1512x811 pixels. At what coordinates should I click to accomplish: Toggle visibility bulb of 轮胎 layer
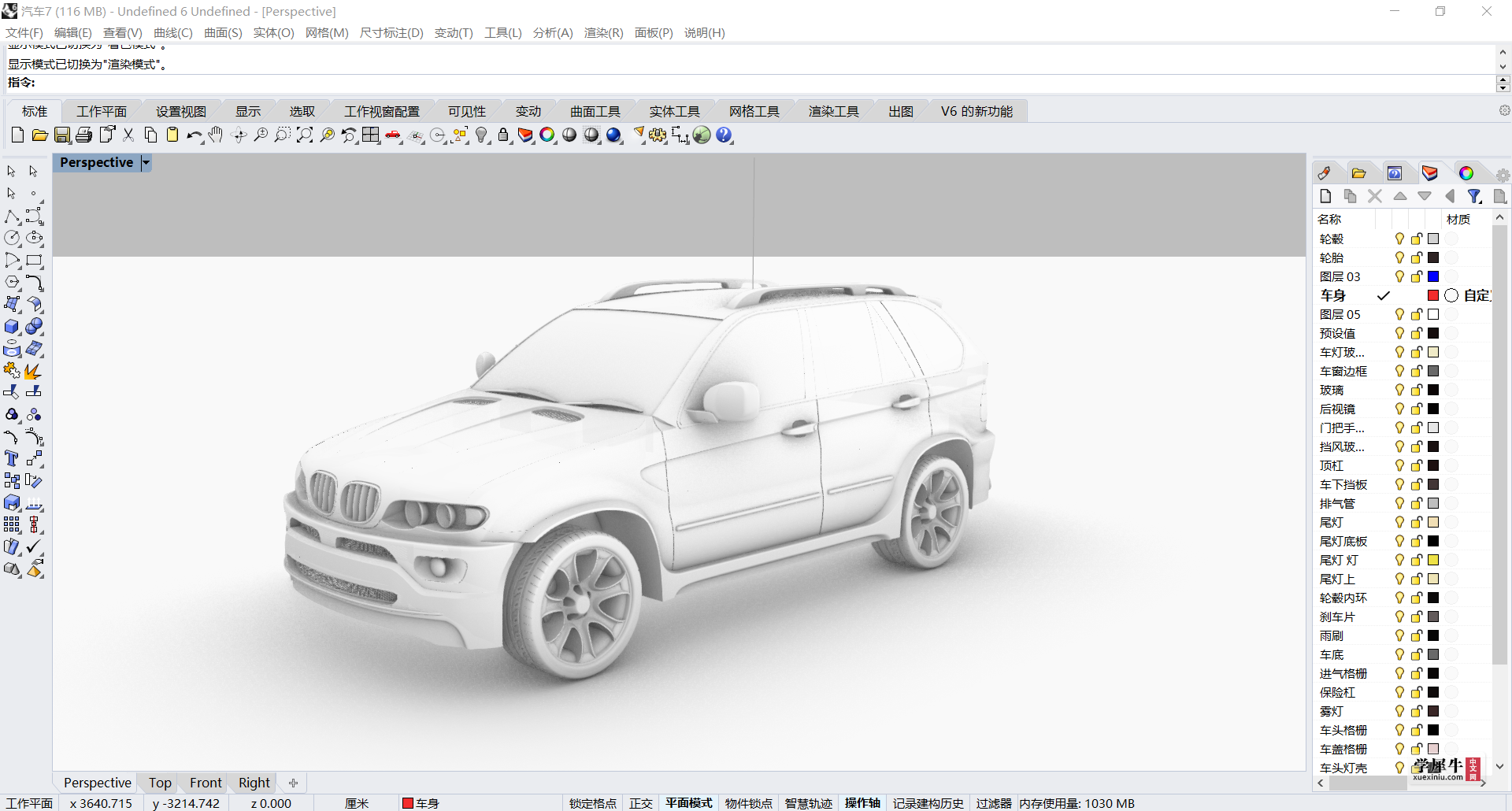pos(1399,257)
